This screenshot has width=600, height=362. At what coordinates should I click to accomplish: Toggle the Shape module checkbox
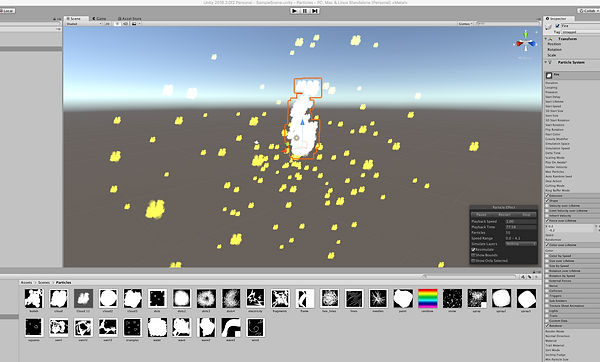coord(547,201)
